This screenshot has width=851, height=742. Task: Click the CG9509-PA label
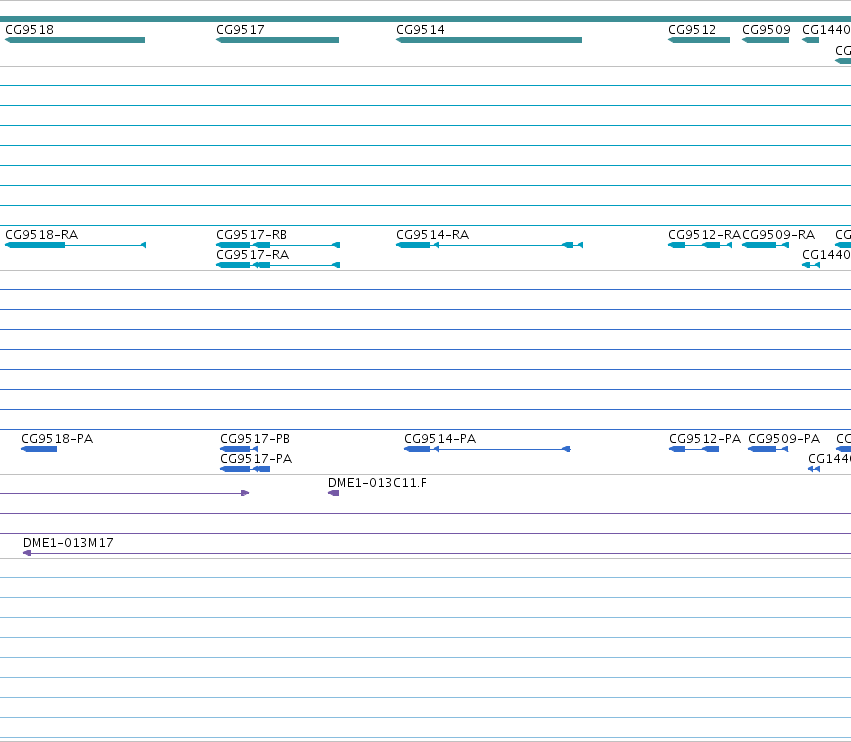click(784, 439)
